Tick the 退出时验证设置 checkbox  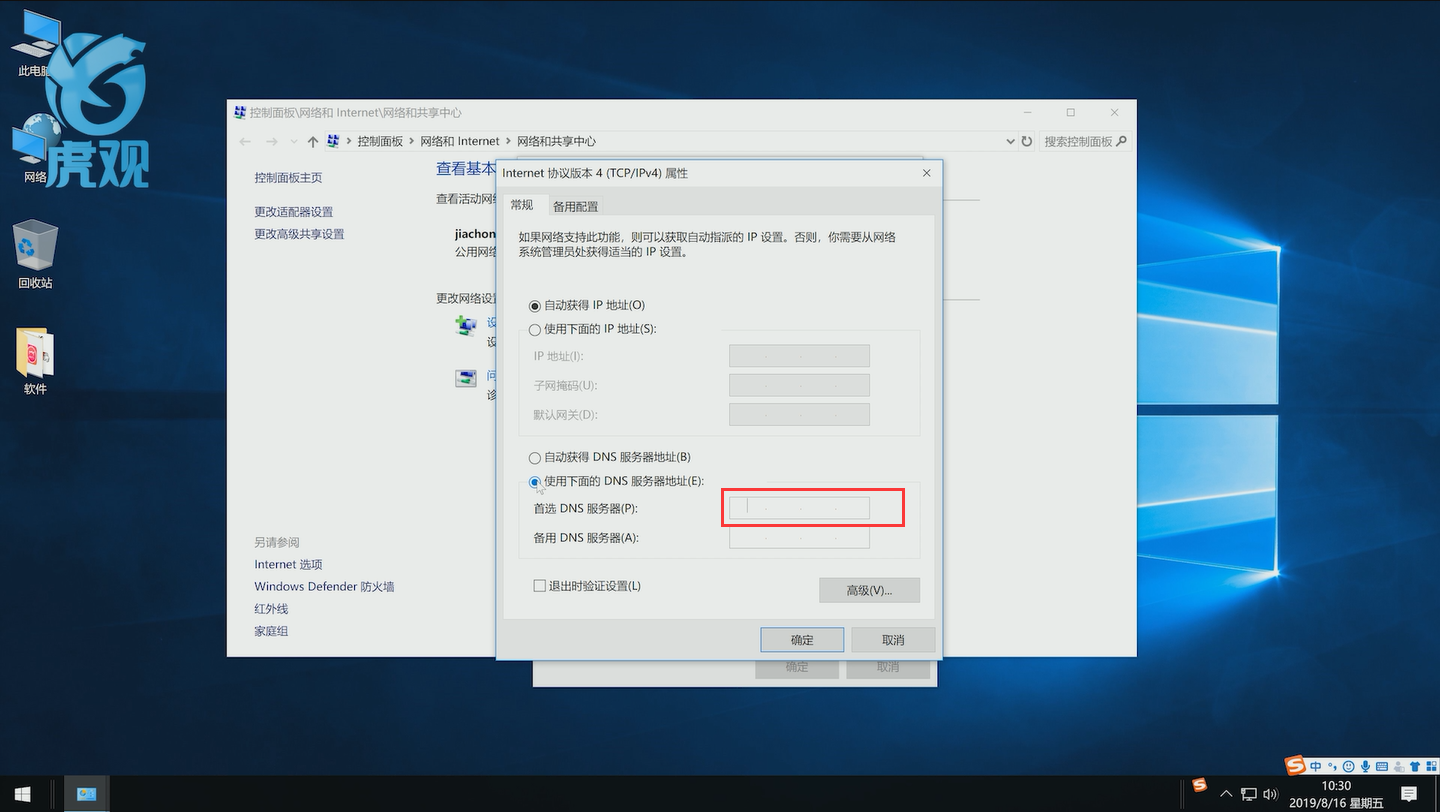point(540,586)
